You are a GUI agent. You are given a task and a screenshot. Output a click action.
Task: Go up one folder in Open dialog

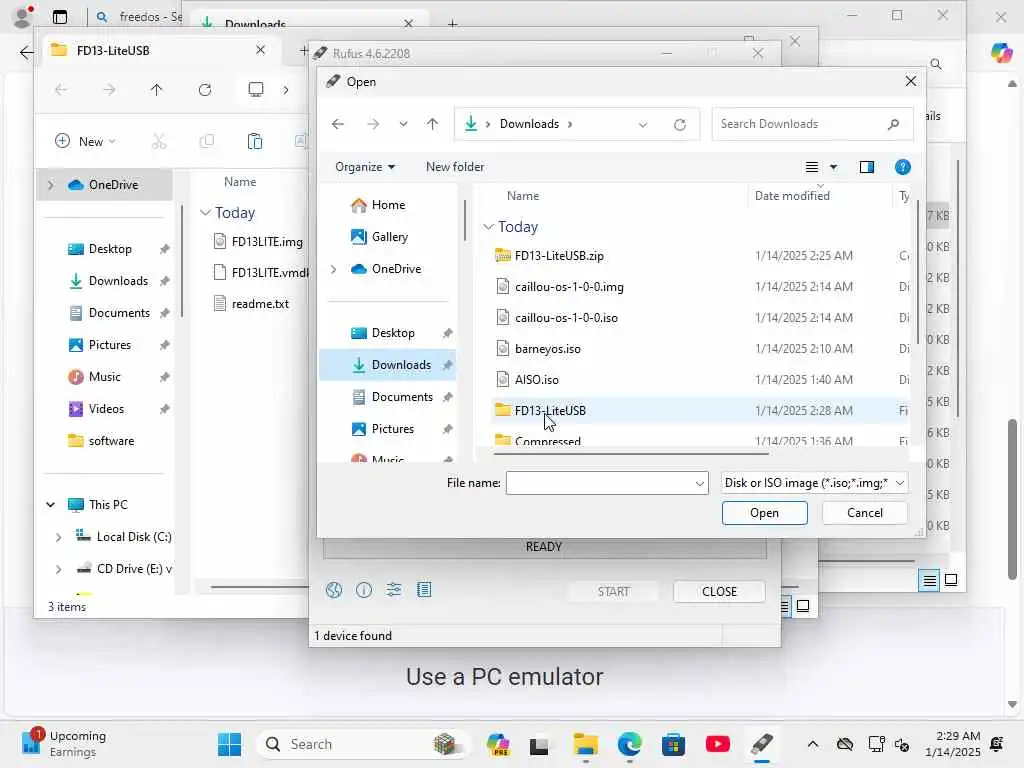point(432,124)
